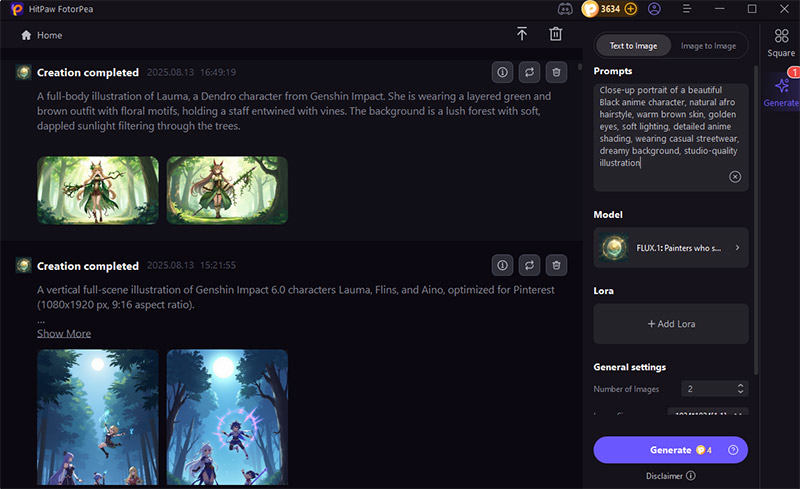The image size is (800, 489).
Task: Click Add Lora button
Action: (x=670, y=324)
